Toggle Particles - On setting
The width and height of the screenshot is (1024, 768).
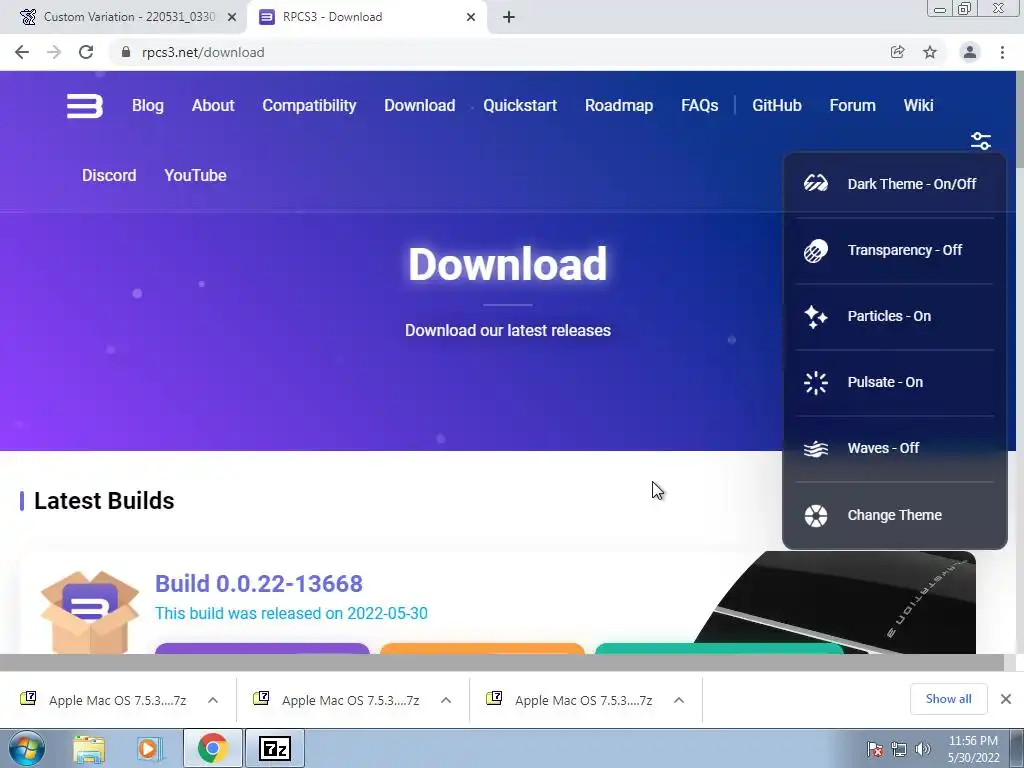(x=895, y=316)
